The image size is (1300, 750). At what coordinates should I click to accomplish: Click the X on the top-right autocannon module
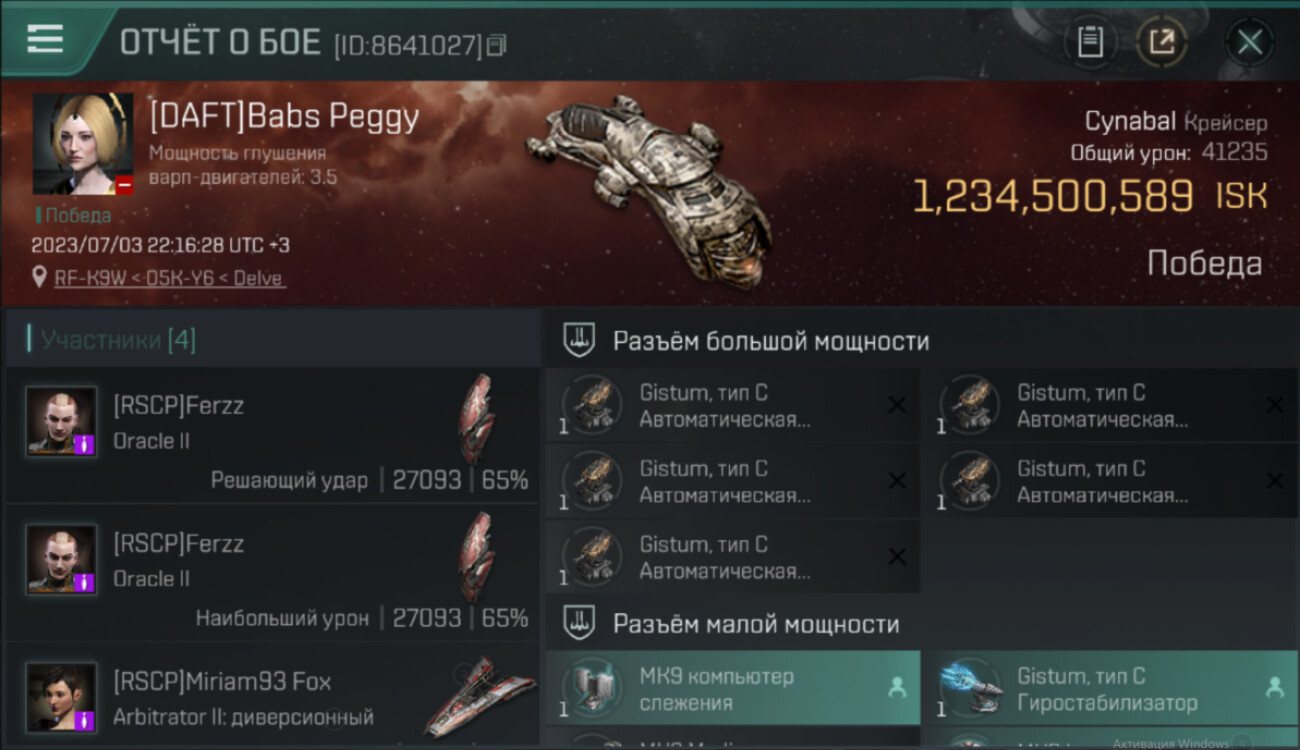[x=1275, y=405]
